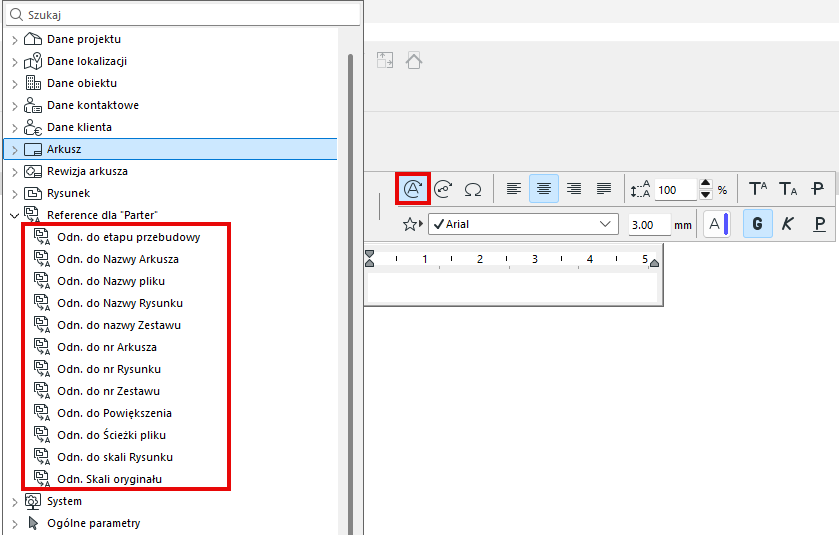Select the Arkusz sheet icon
839x535 pixels.
(x=33, y=149)
